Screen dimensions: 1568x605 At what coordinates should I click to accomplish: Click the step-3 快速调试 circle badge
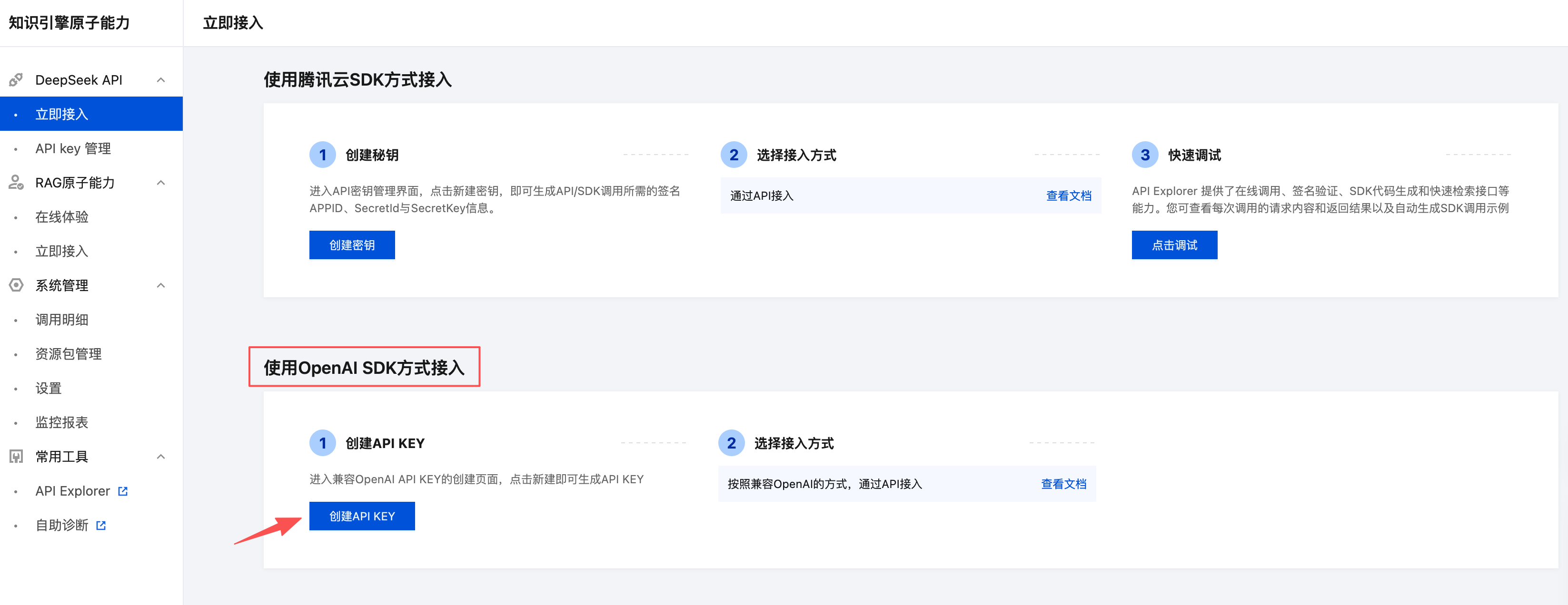(1145, 155)
